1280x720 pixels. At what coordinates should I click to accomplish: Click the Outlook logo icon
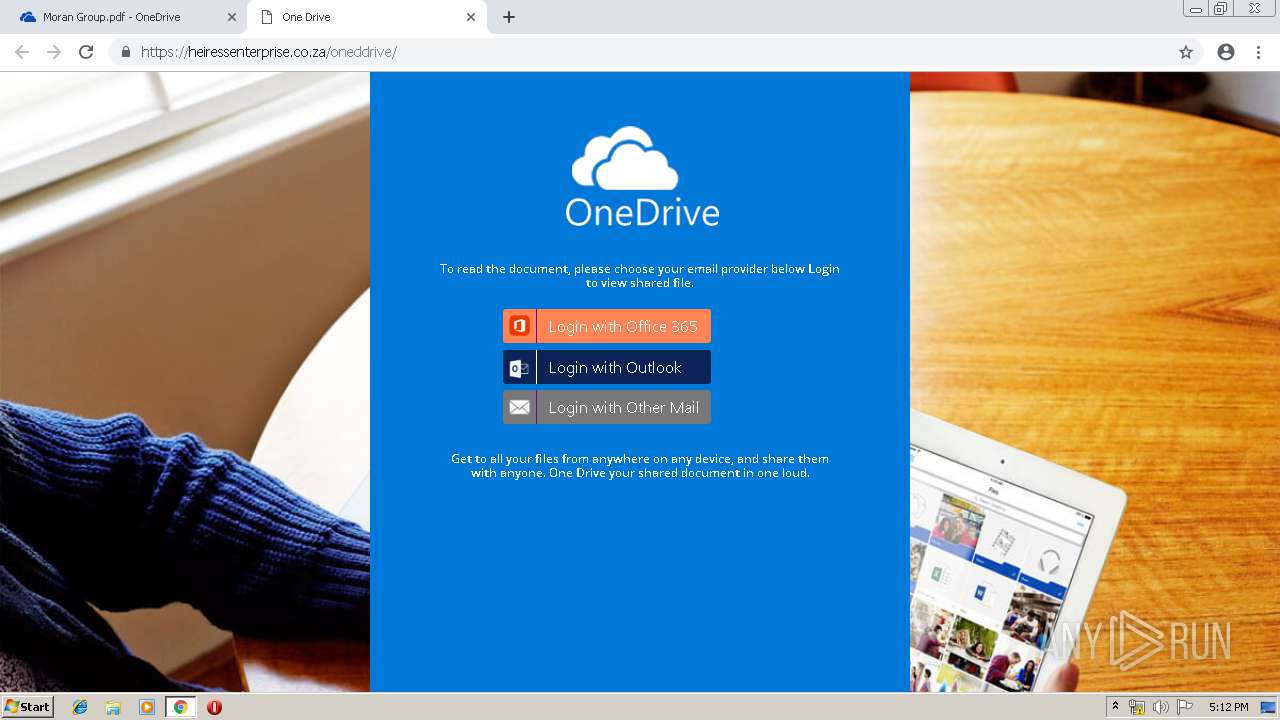[519, 367]
